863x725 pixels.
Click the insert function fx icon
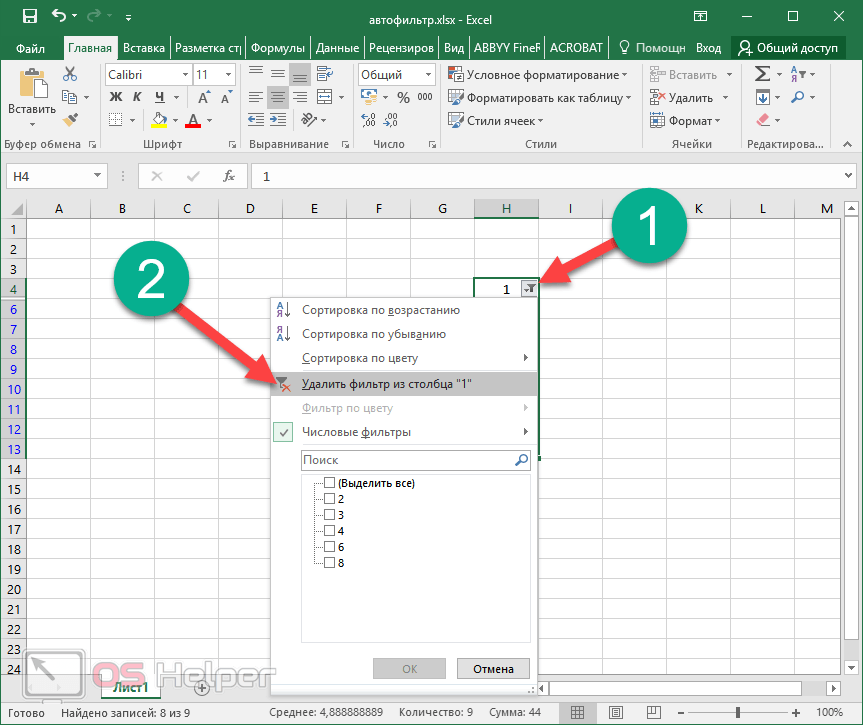pyautogui.click(x=229, y=176)
